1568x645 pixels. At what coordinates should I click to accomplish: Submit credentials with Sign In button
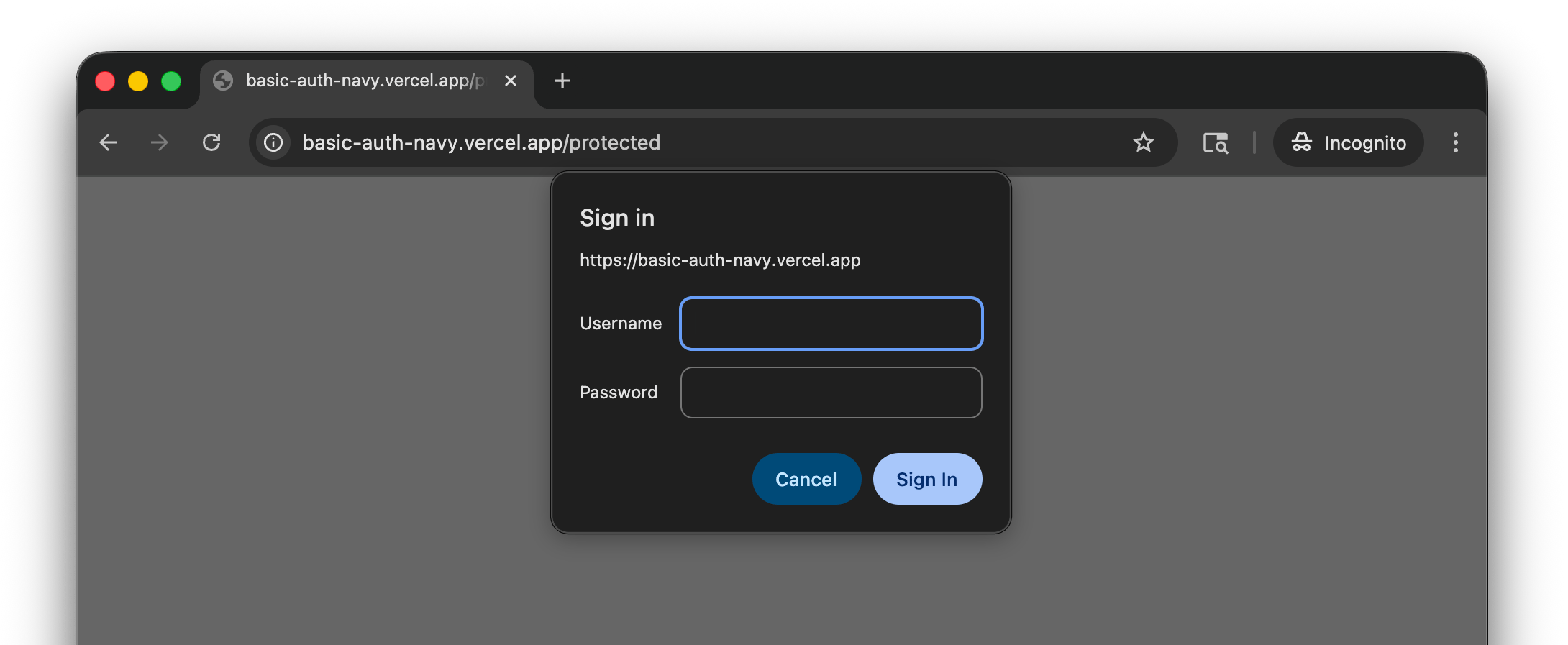pyautogui.click(x=927, y=479)
